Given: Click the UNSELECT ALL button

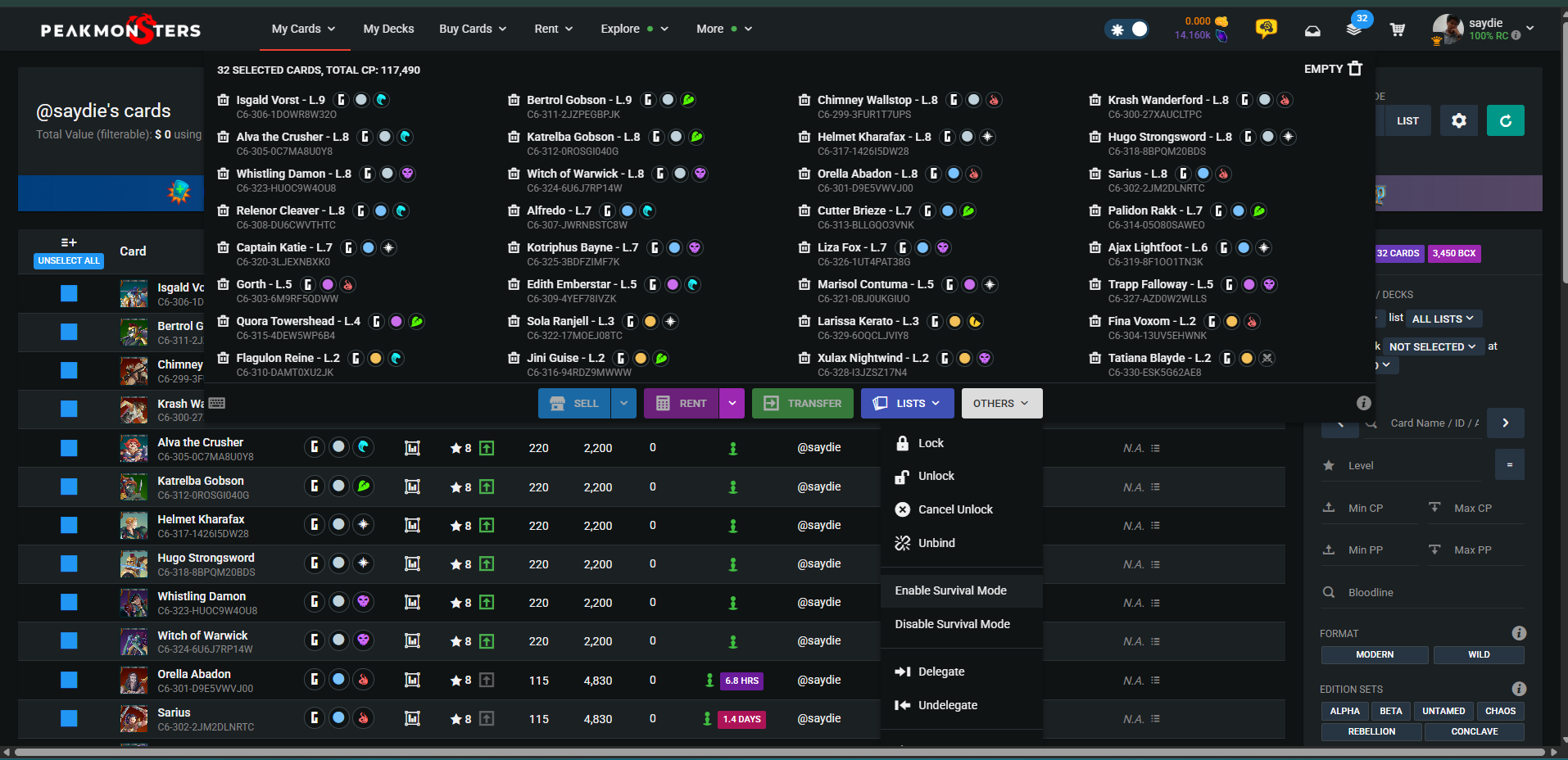Looking at the screenshot, I should (69, 260).
